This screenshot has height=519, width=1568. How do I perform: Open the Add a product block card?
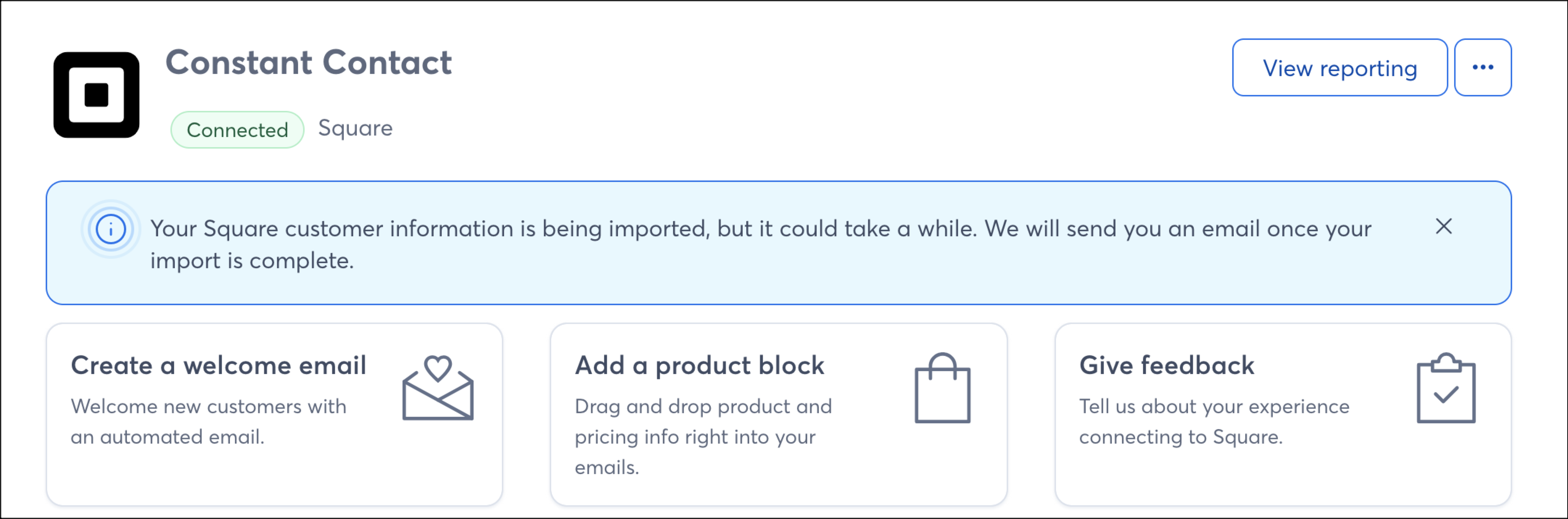[x=779, y=414]
